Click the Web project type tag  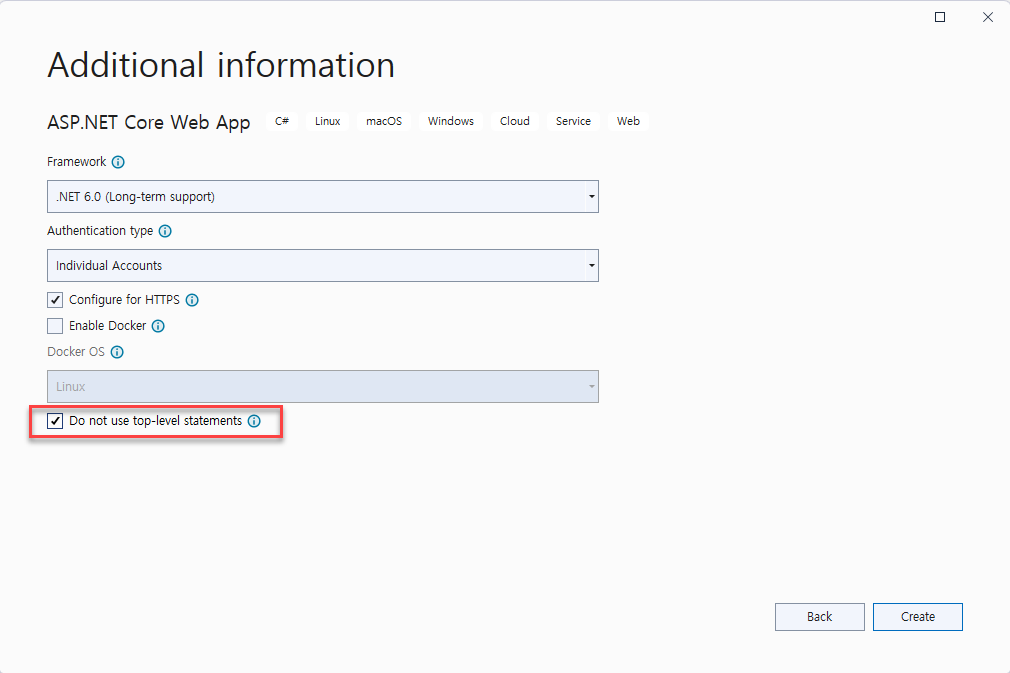coord(628,121)
